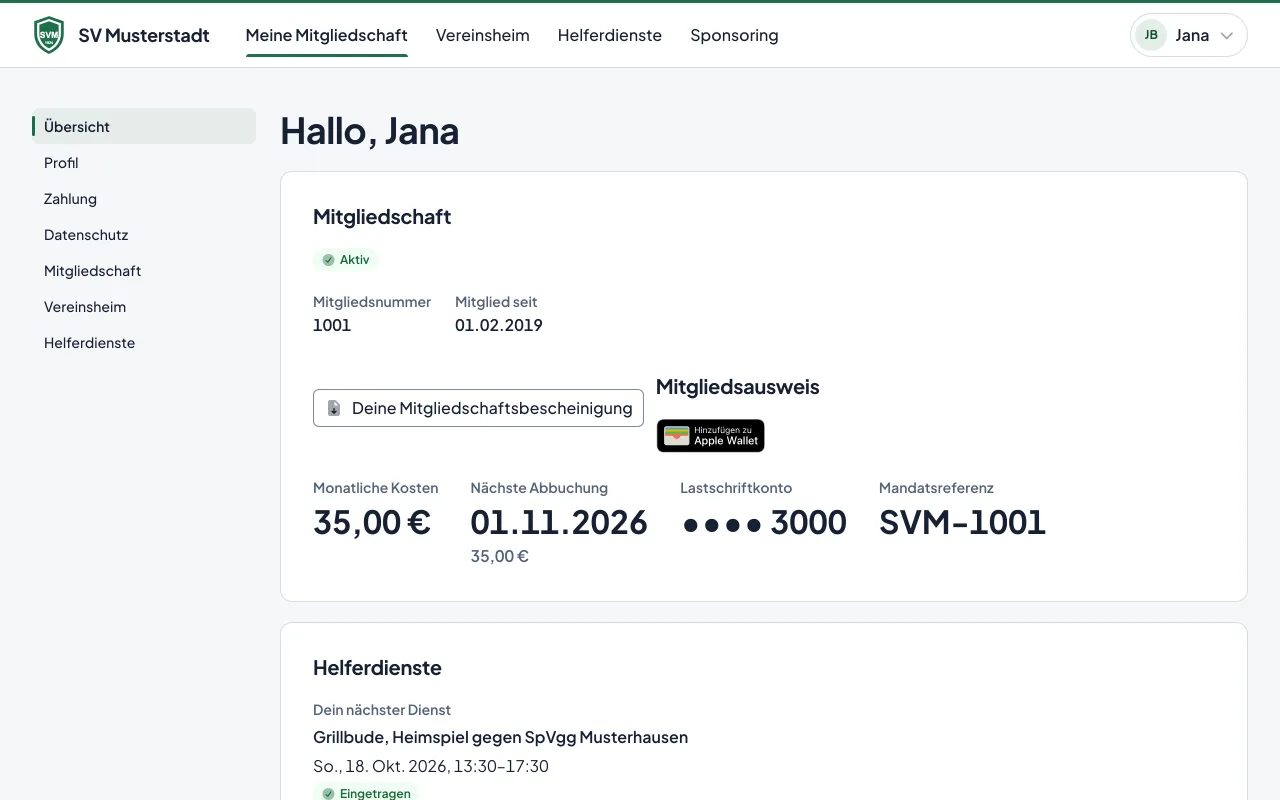Click the Hallo, Jana heading
This screenshot has width=1280, height=800.
pos(369,131)
